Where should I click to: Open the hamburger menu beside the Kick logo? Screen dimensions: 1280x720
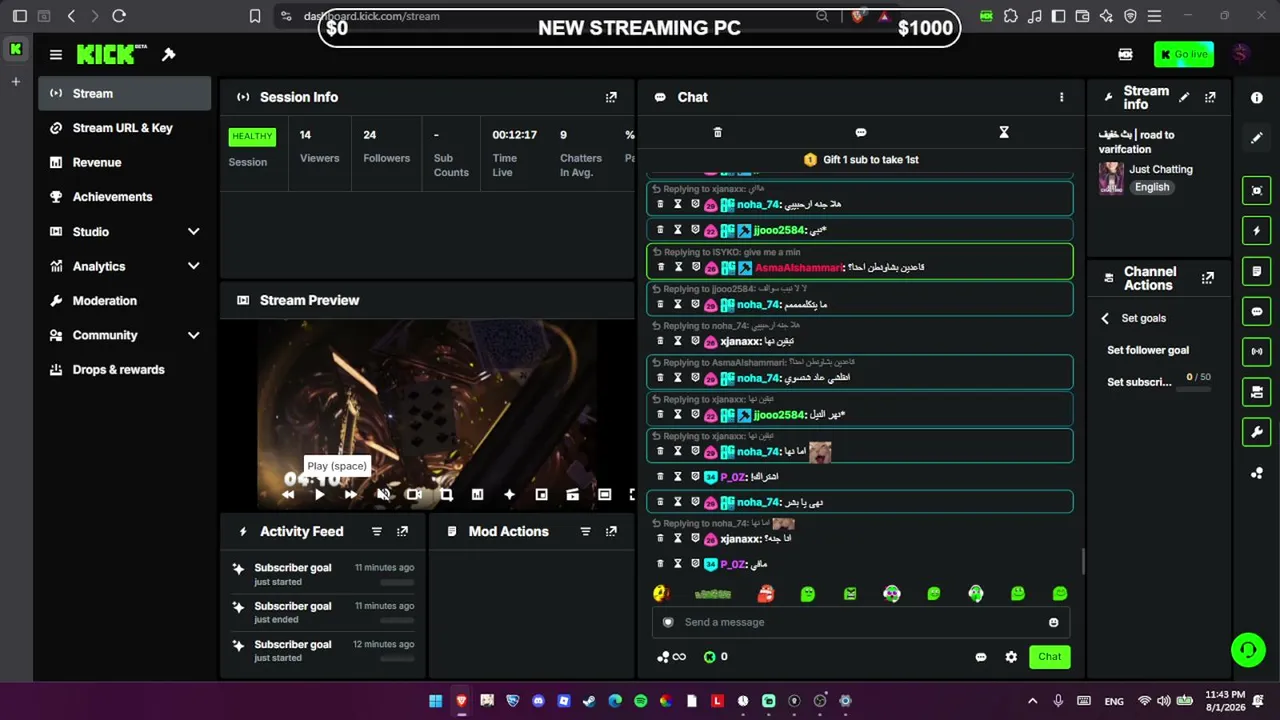56,55
